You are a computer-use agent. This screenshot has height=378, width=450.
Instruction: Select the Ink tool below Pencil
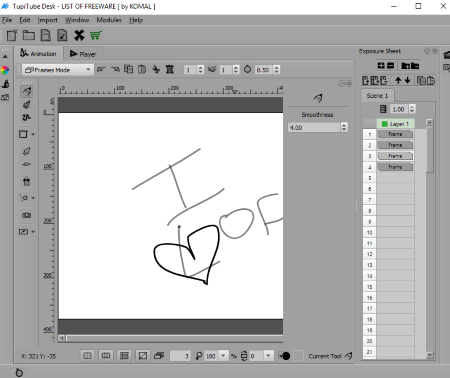pos(26,105)
